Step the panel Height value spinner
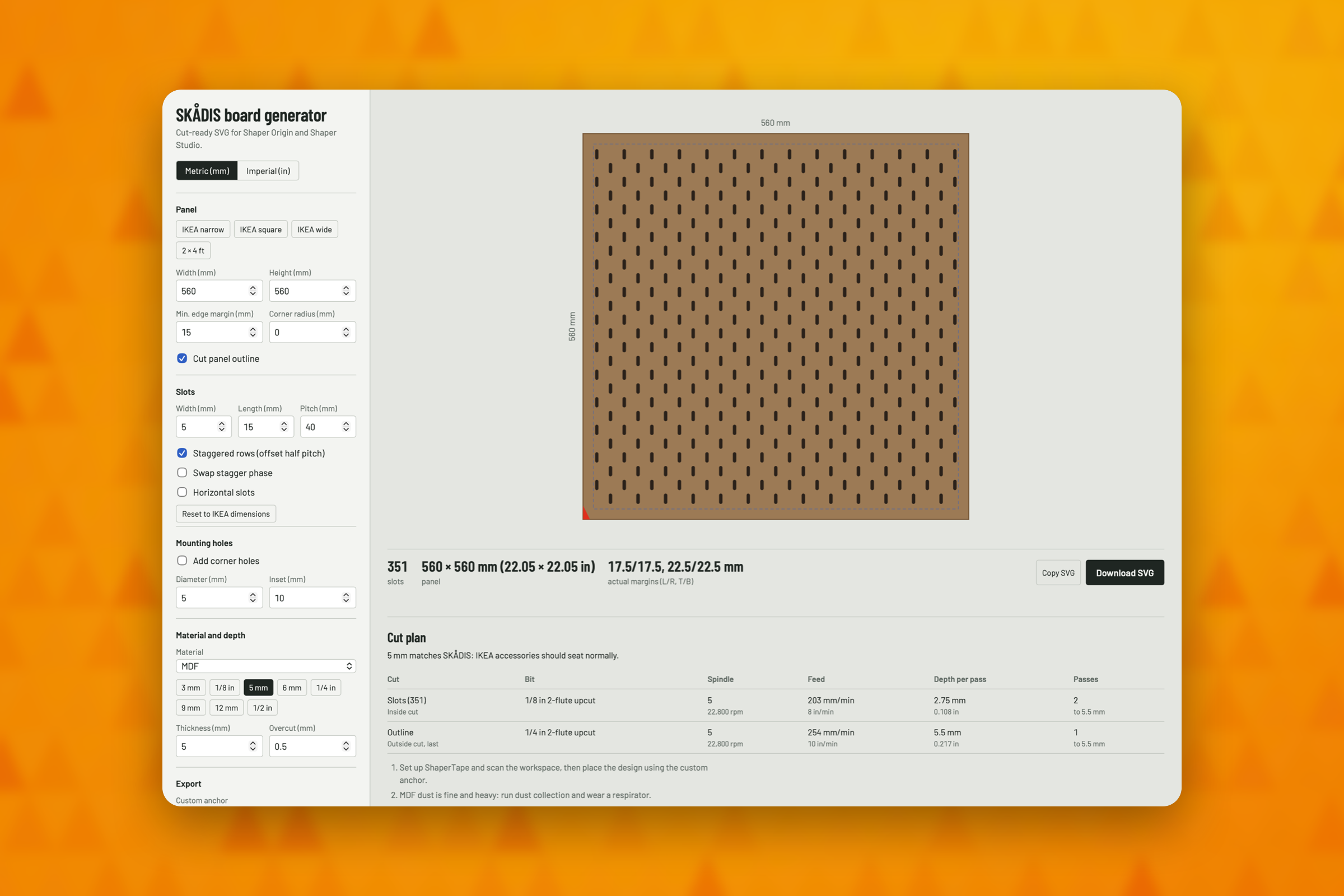This screenshot has height=896, width=1344. (346, 291)
